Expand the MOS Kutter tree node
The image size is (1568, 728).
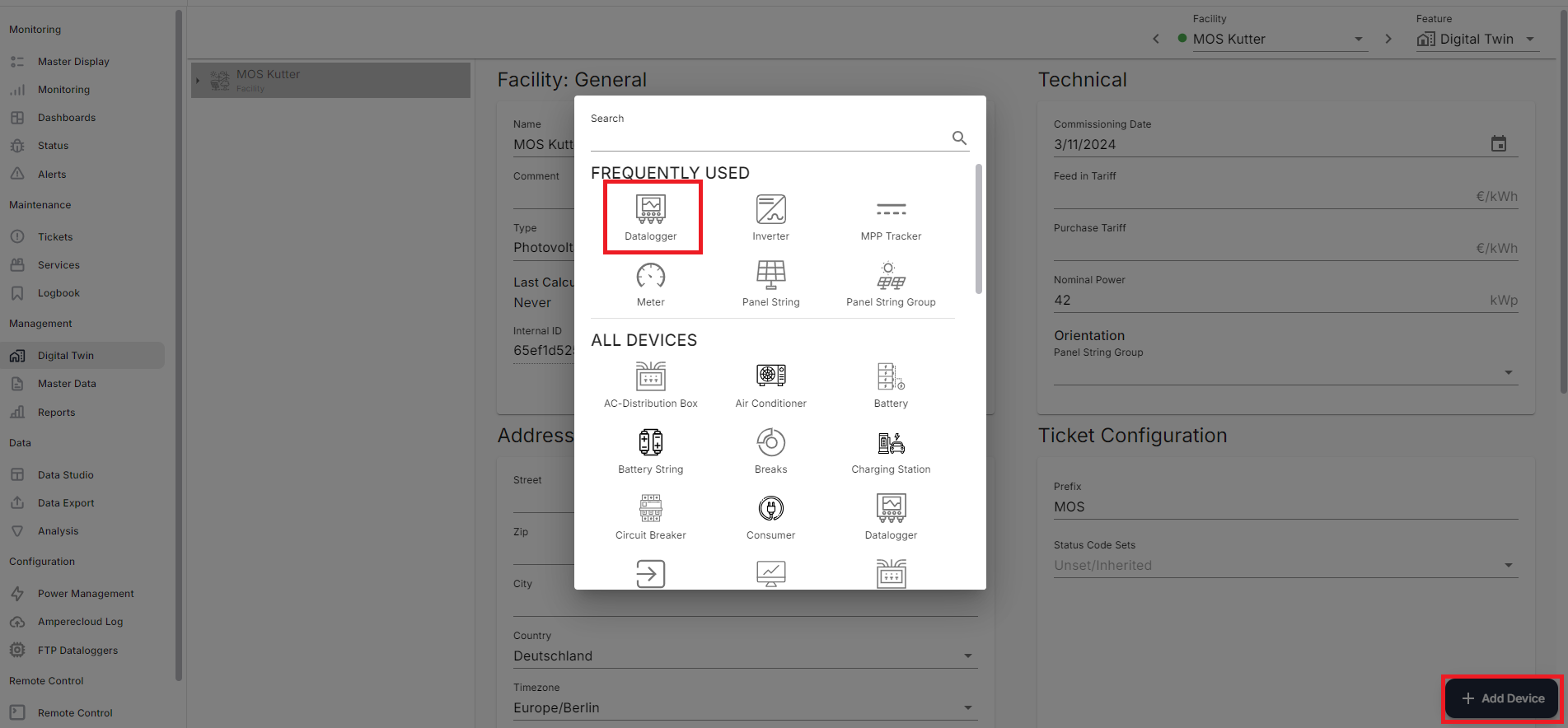198,81
